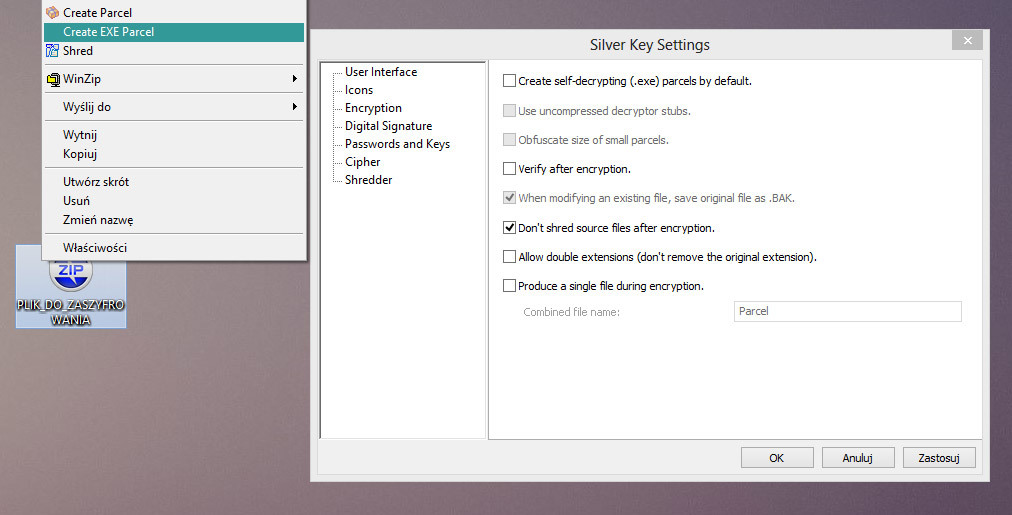Close the Silver Key Settings dialog
1012x515 pixels.
point(967,40)
